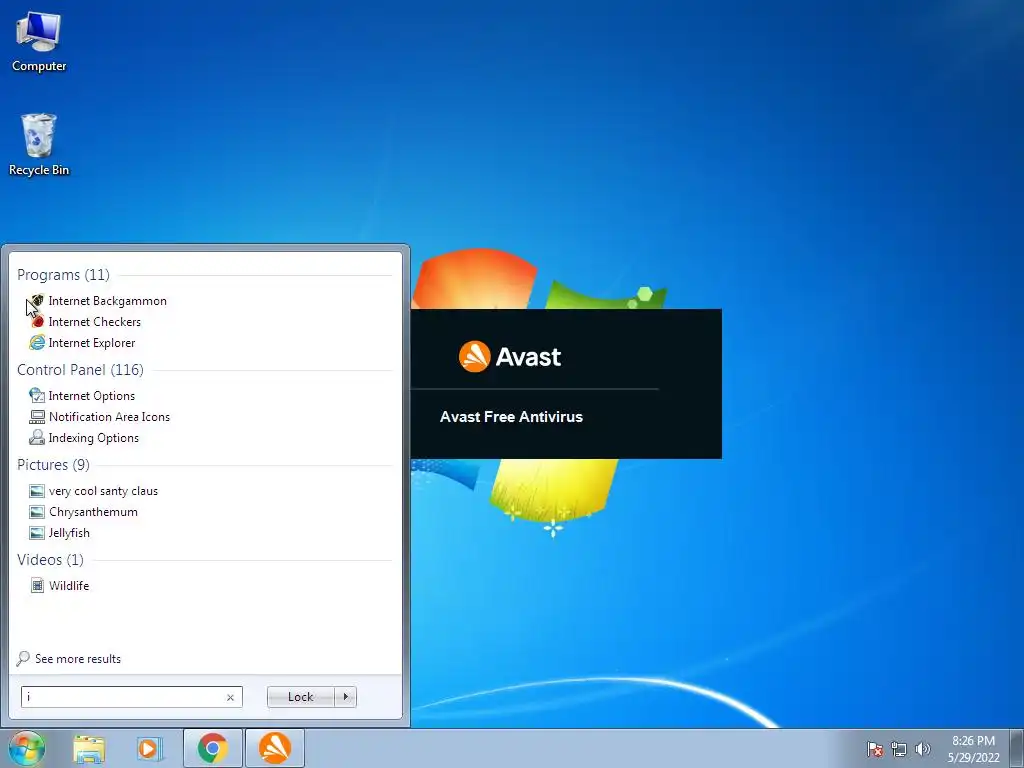Click the See more results link
The width and height of the screenshot is (1024, 768).
pyautogui.click(x=78, y=659)
